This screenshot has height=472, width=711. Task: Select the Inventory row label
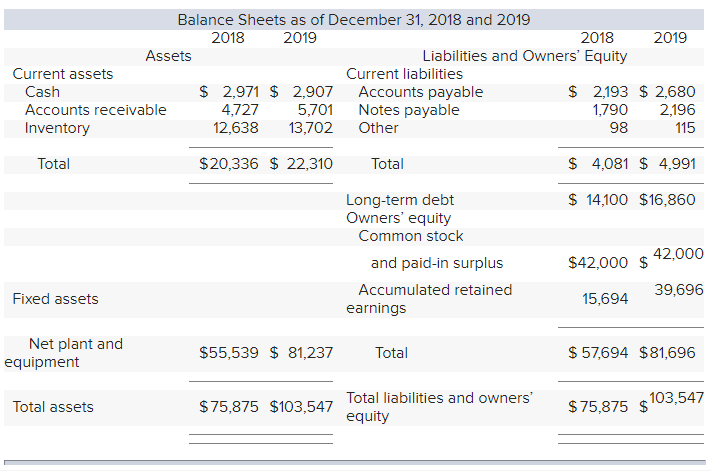coord(57,128)
